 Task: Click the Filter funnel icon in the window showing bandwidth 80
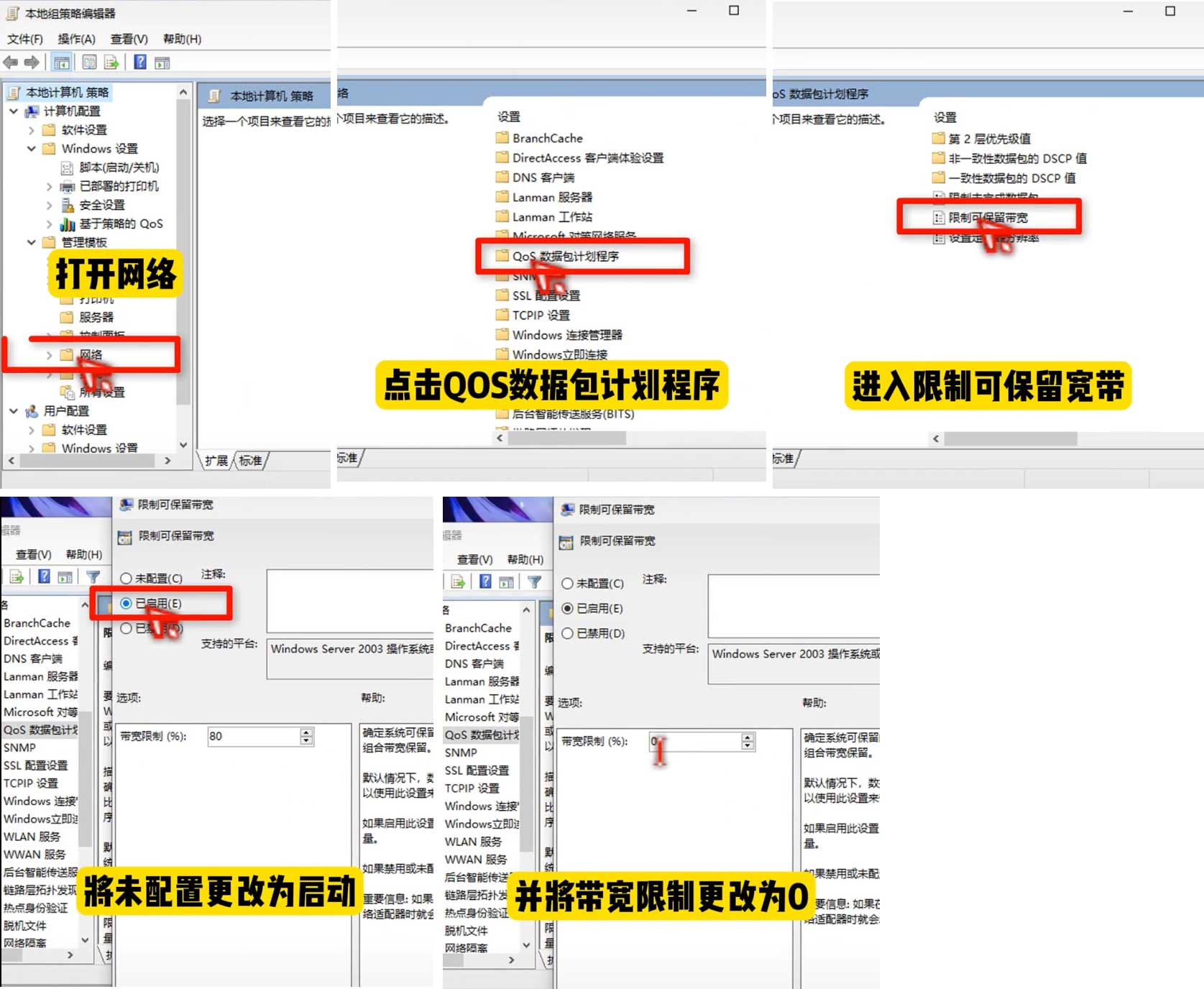click(93, 576)
